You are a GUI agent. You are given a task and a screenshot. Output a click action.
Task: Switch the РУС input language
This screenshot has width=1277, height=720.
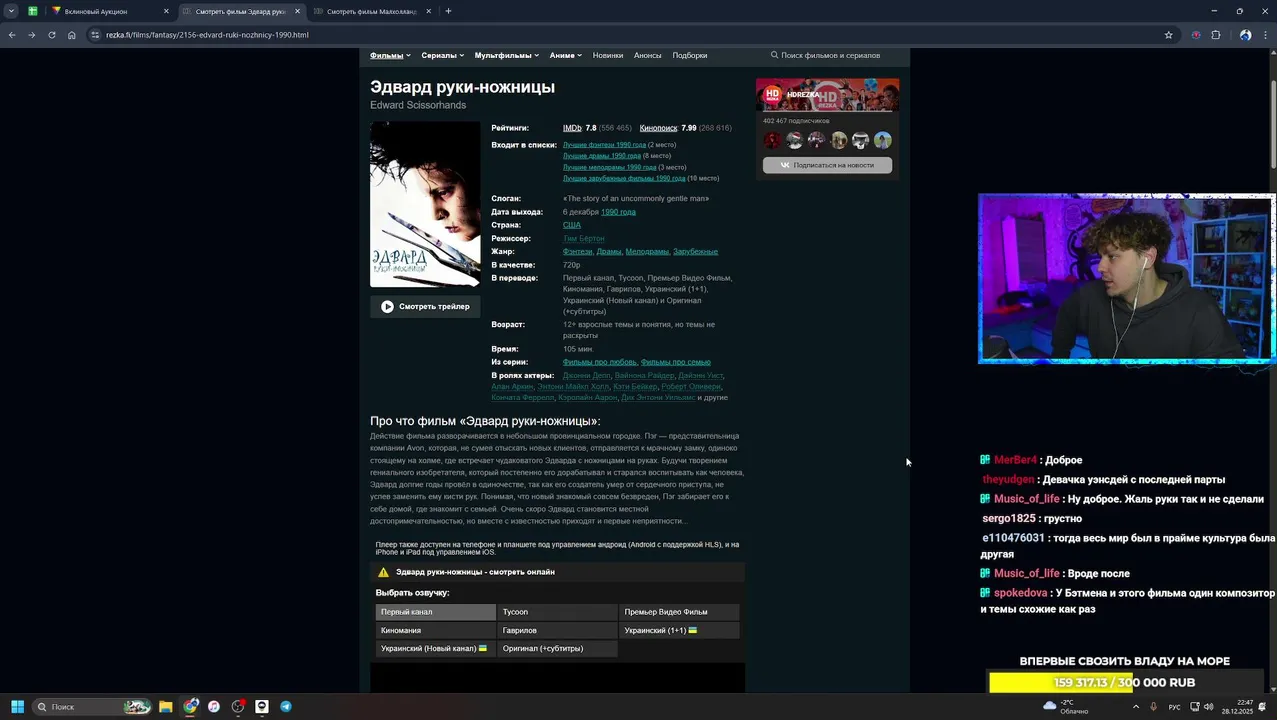click(1175, 706)
